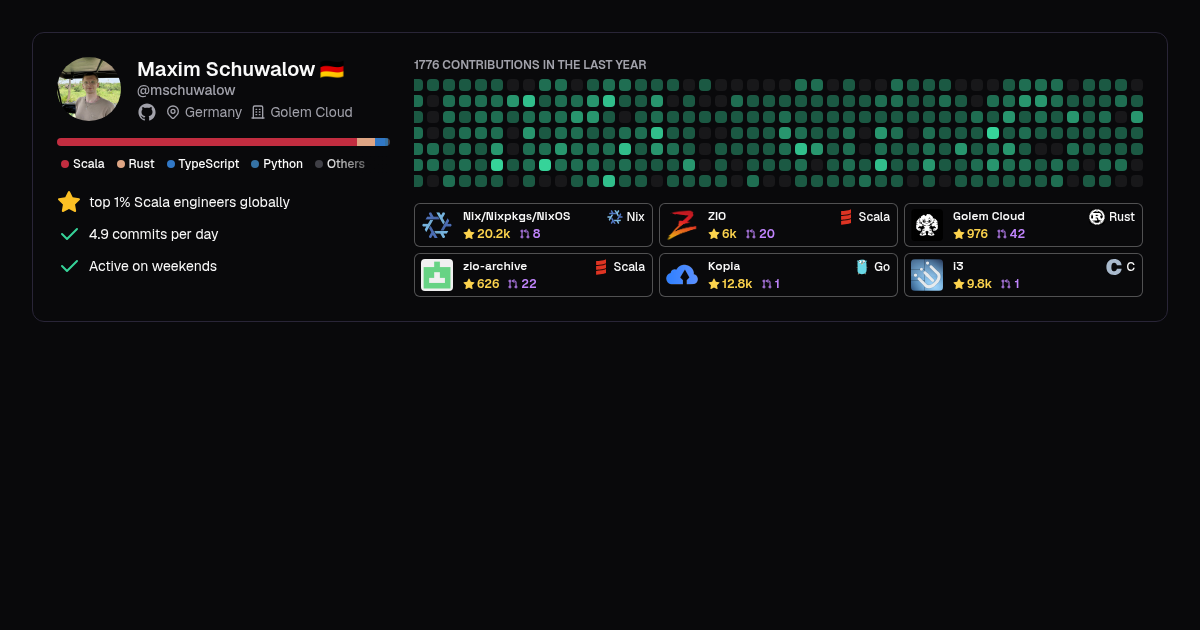Click the Others legend color dot
The image size is (1200, 630).
(319, 164)
